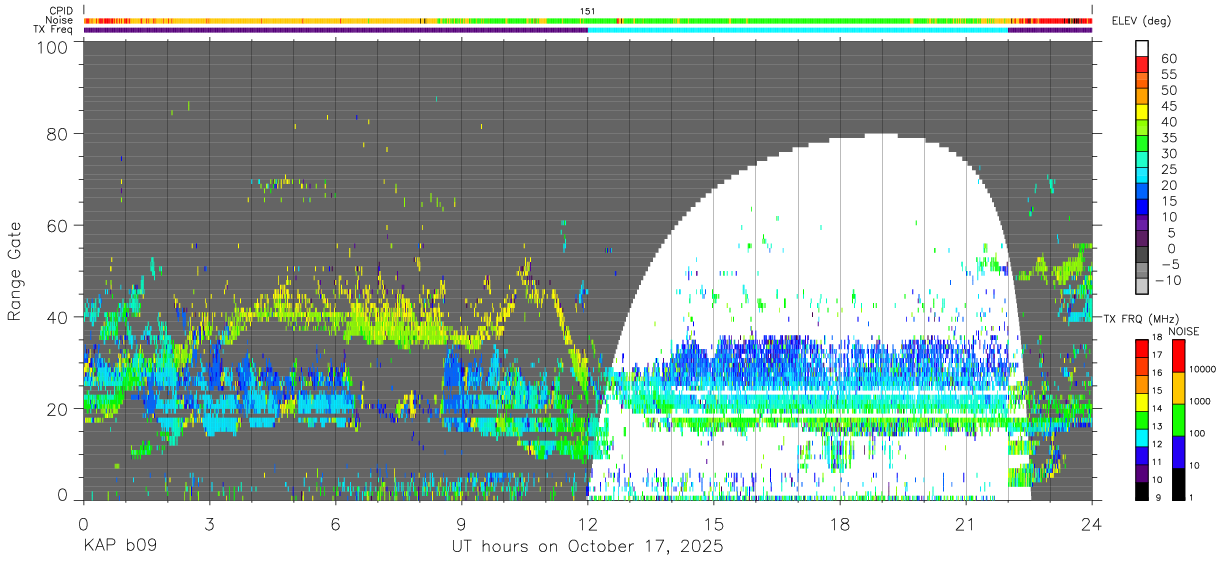Click the cyan section of the TX Freq strip
The image size is (1228, 567).
(x=797, y=30)
